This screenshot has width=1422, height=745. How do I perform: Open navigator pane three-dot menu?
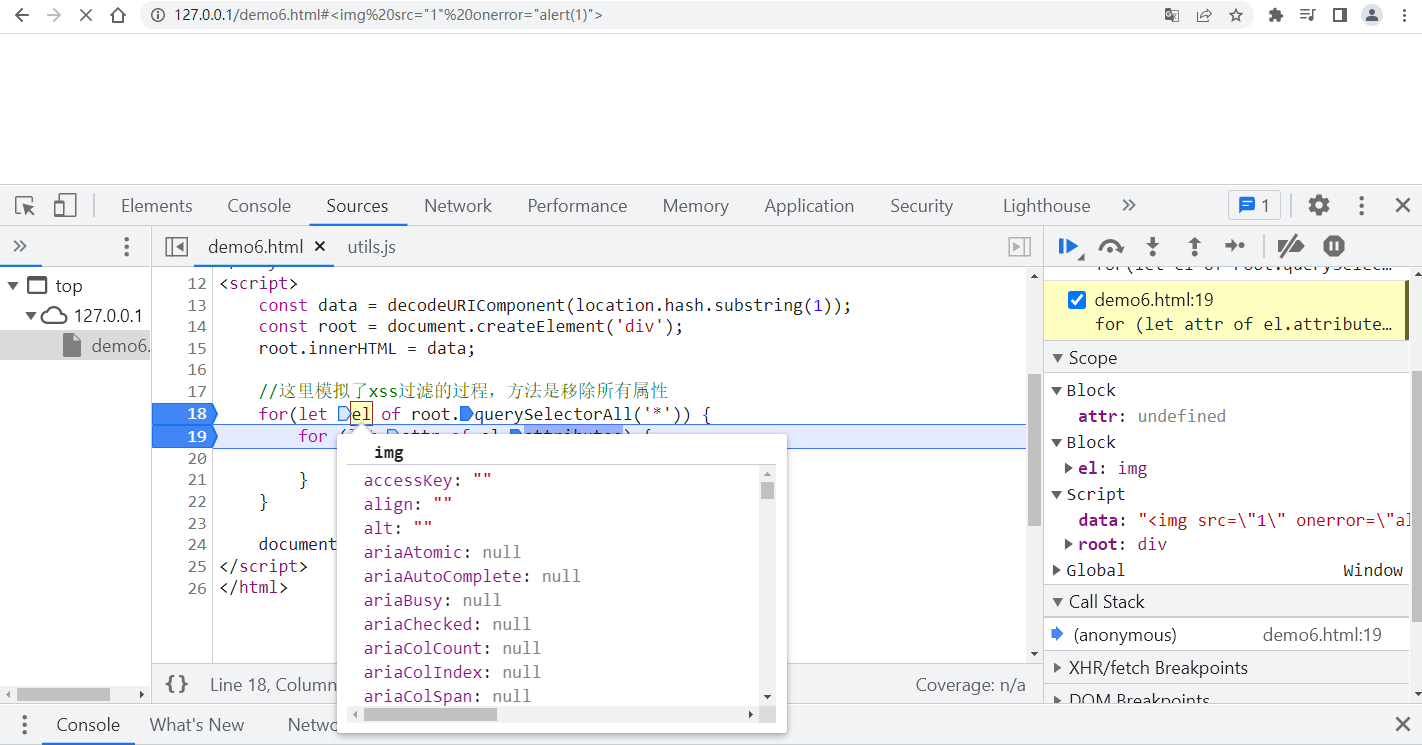click(x=126, y=246)
